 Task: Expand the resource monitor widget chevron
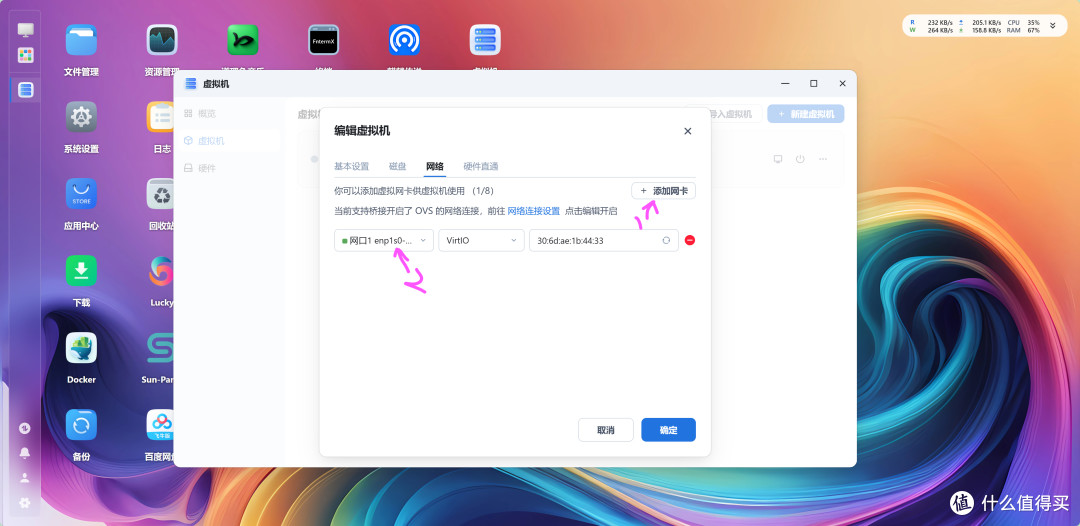pyautogui.click(x=1052, y=26)
